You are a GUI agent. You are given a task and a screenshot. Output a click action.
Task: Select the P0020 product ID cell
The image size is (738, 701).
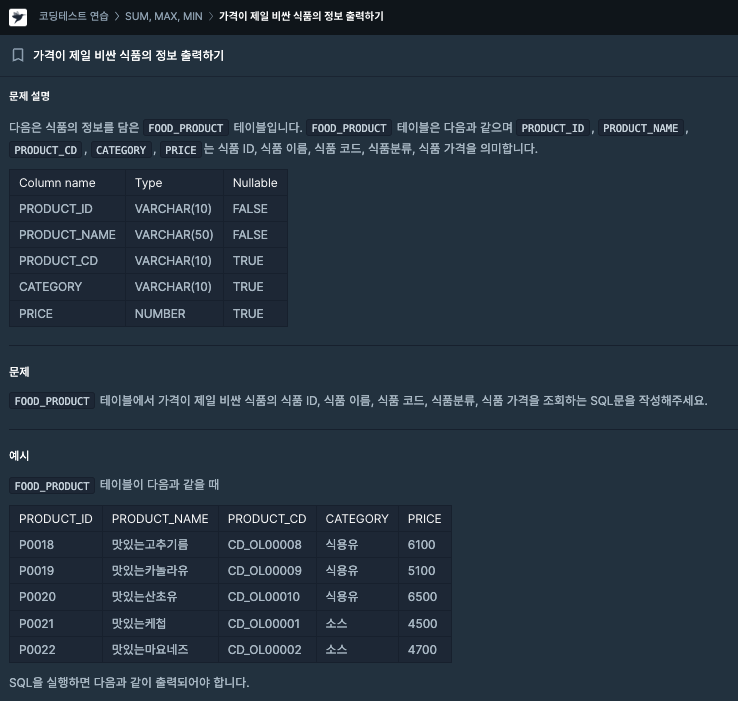[x=56, y=597]
